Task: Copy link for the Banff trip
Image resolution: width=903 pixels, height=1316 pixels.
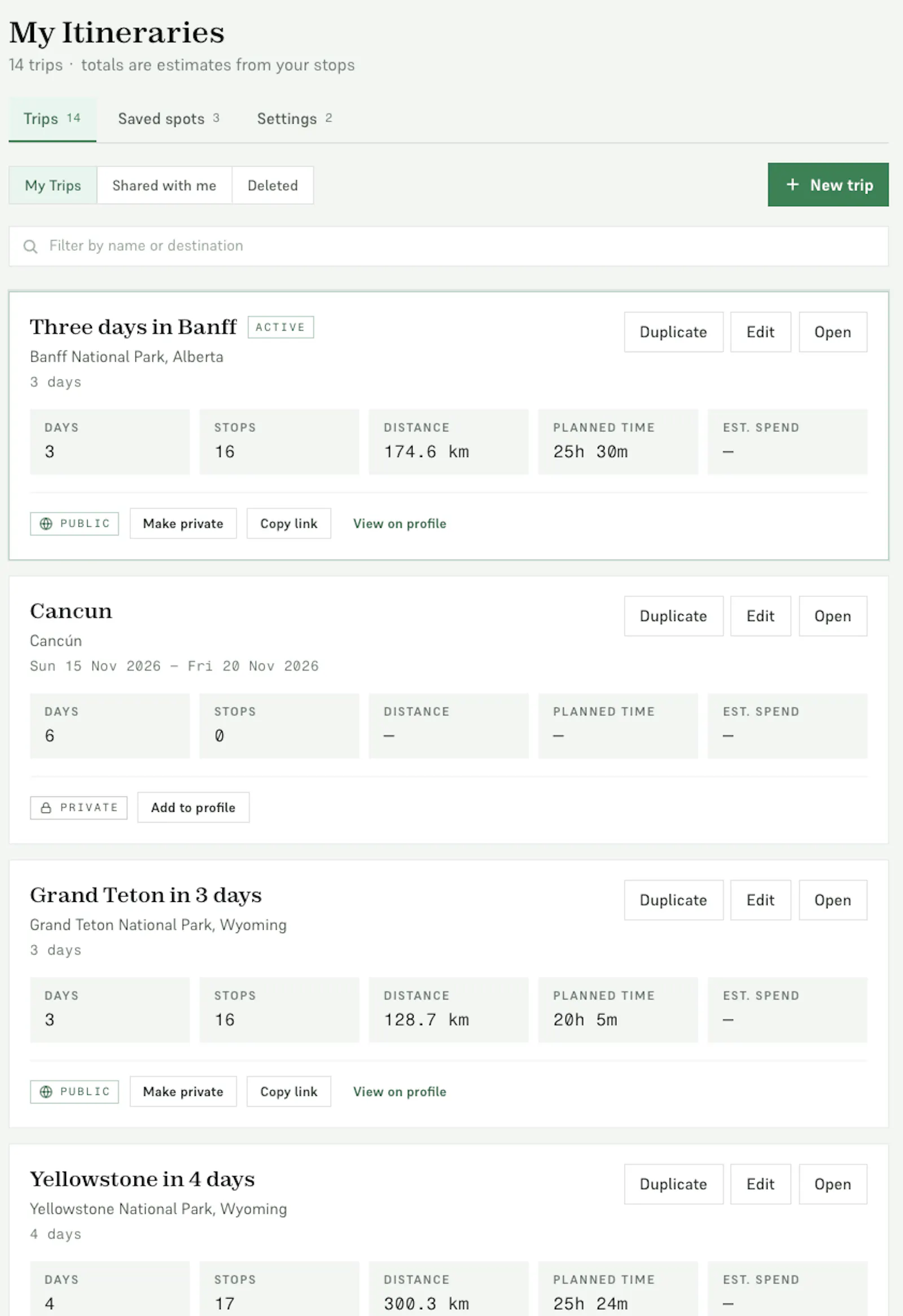Action: tap(289, 523)
